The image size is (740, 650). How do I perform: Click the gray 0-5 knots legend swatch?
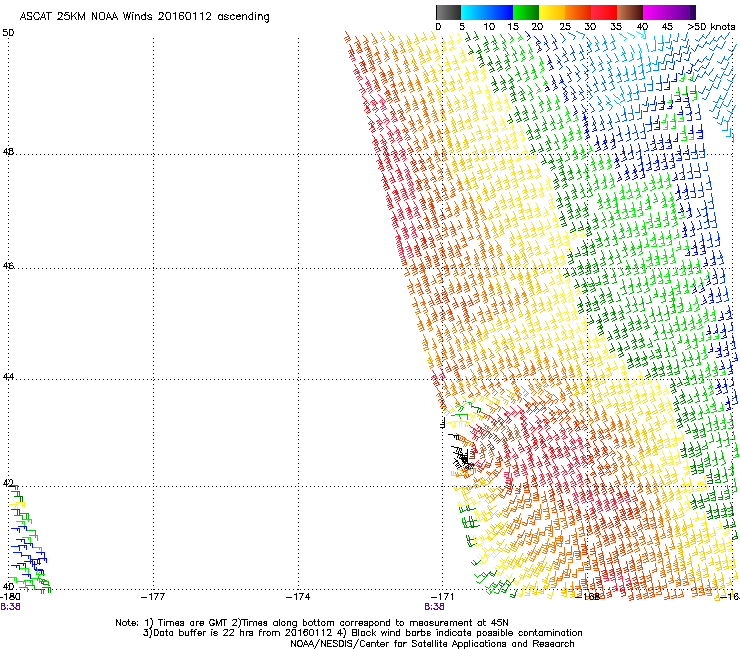tap(448, 12)
